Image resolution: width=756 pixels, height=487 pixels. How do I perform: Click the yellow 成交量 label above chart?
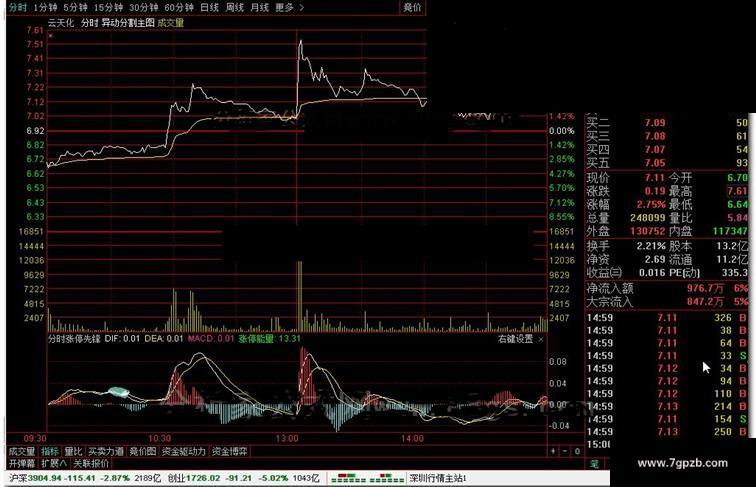pyautogui.click(x=171, y=23)
